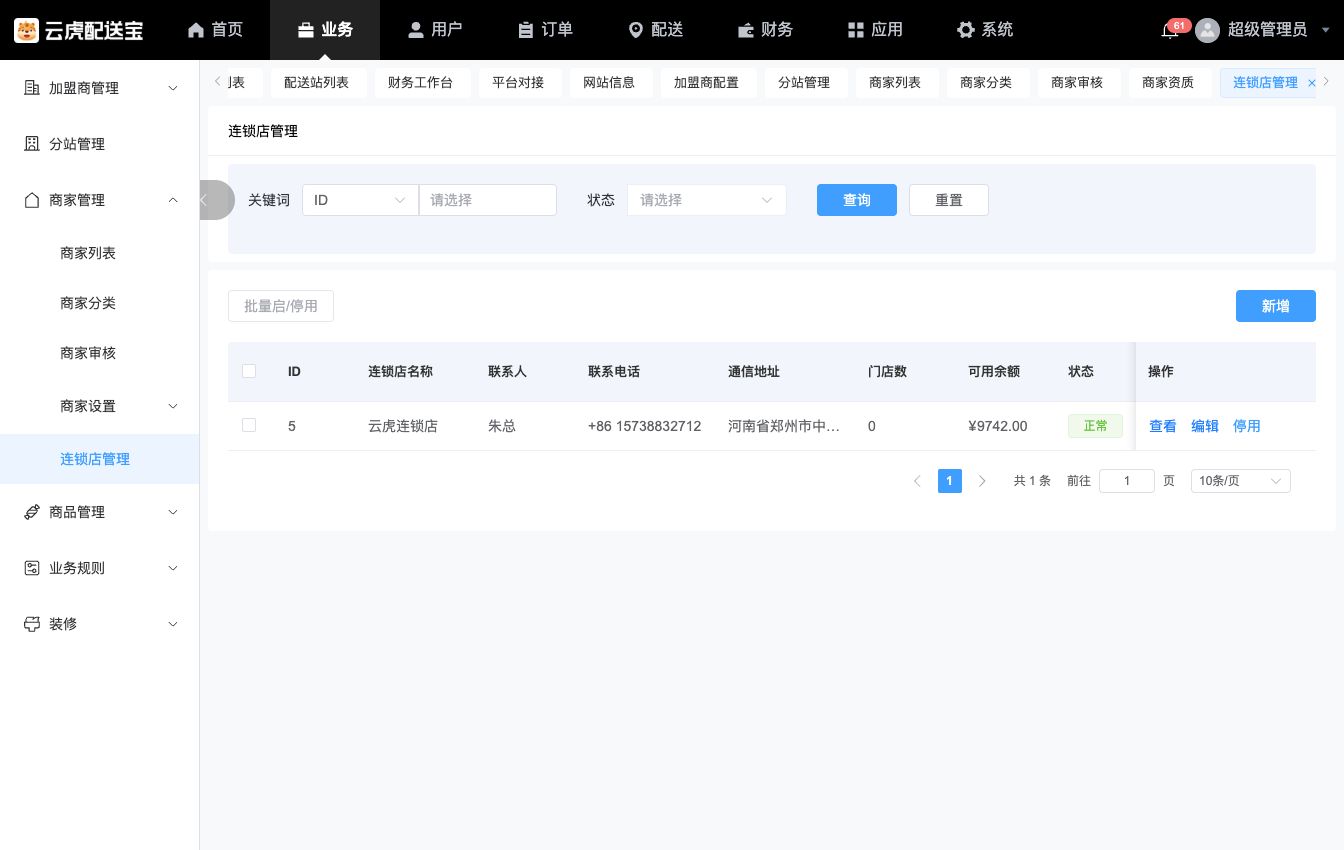Open 商家列表 in the sidebar
This screenshot has width=1344, height=850.
(88, 253)
